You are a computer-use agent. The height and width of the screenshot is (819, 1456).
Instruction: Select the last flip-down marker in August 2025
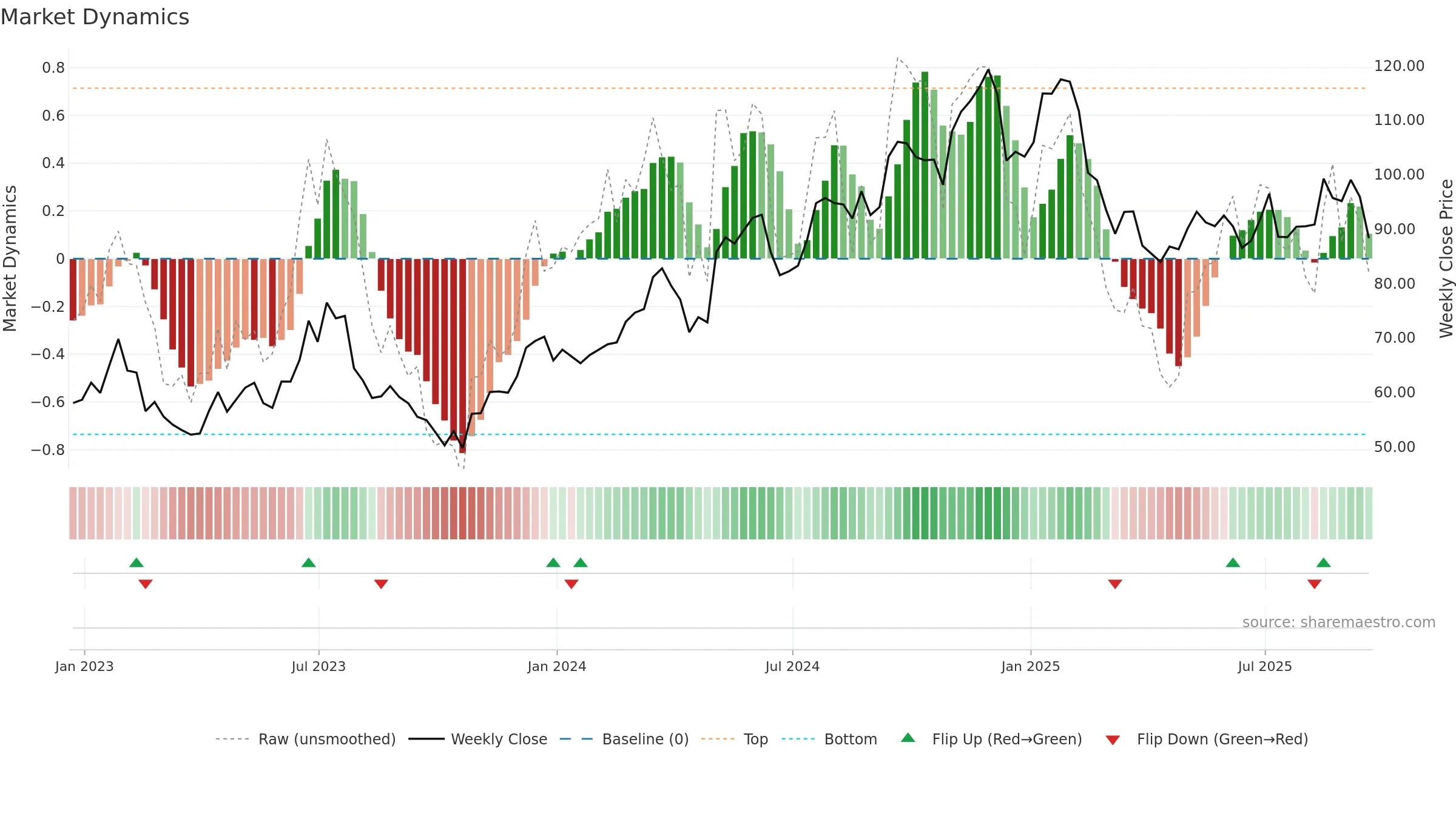[x=1315, y=584]
